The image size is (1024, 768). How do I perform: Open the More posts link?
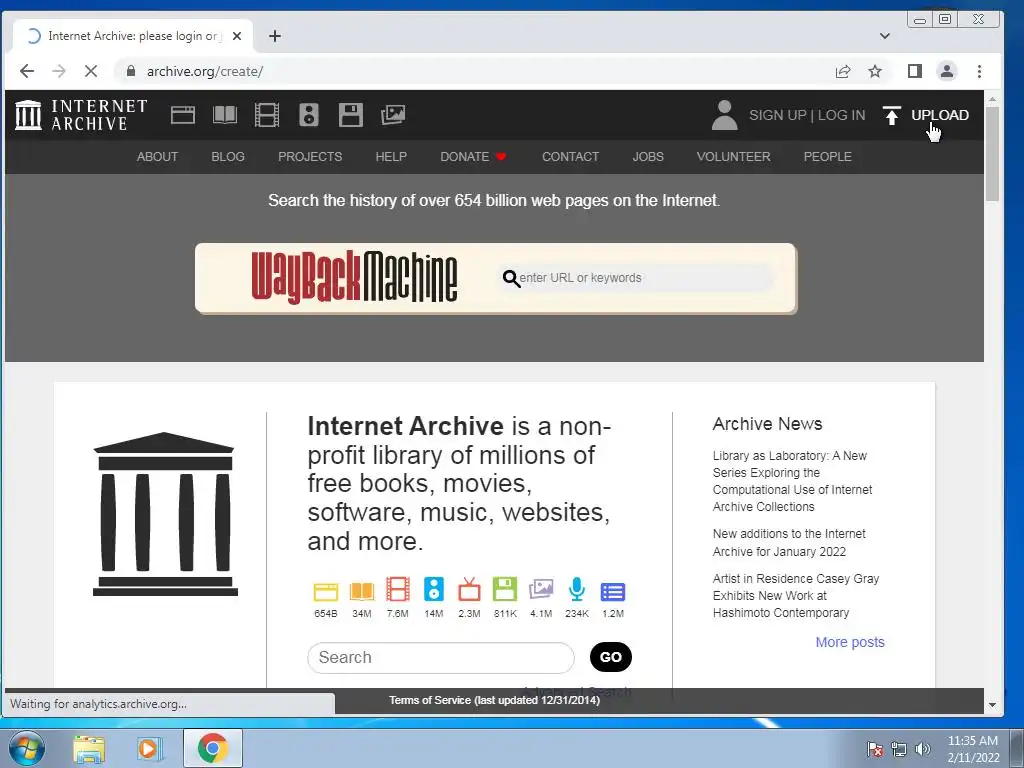[850, 642]
